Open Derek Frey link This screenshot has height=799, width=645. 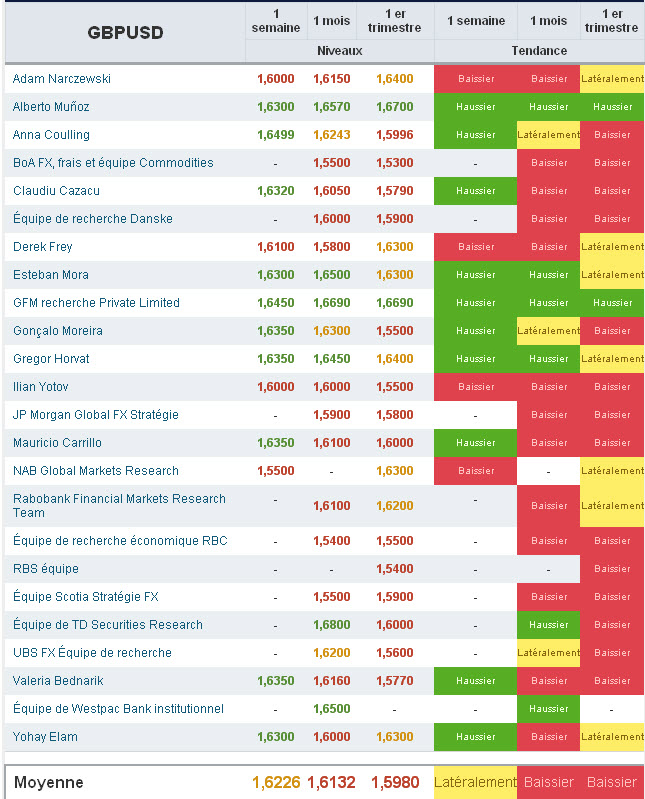click(x=43, y=247)
